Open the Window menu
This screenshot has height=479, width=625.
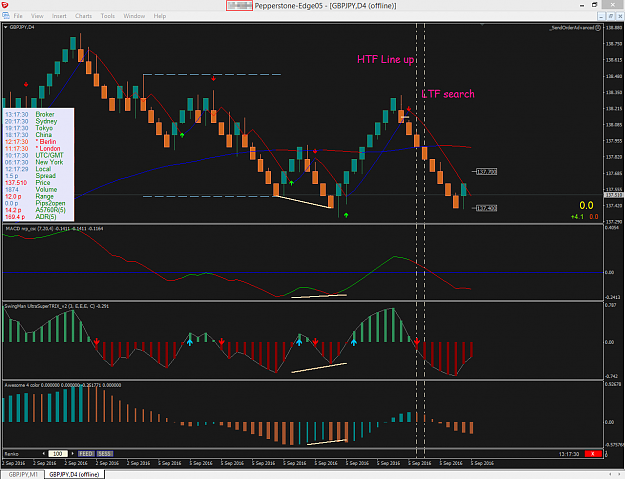(x=134, y=16)
